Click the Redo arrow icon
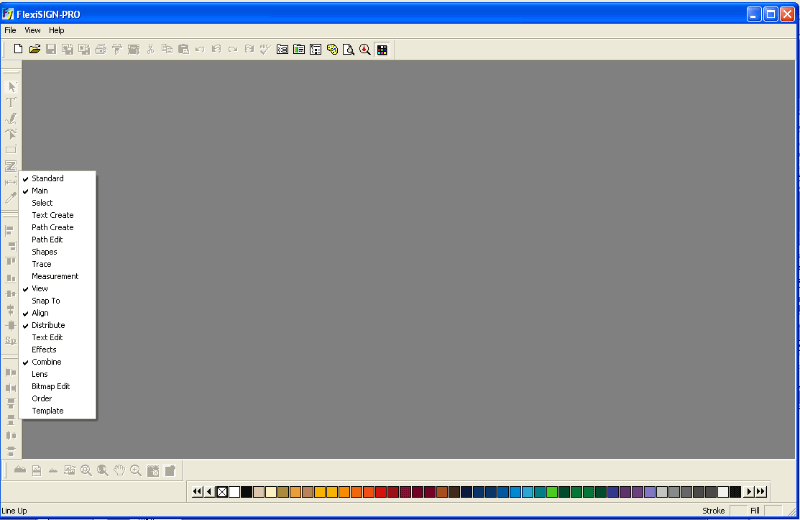This screenshot has width=800, height=520. (x=233, y=49)
